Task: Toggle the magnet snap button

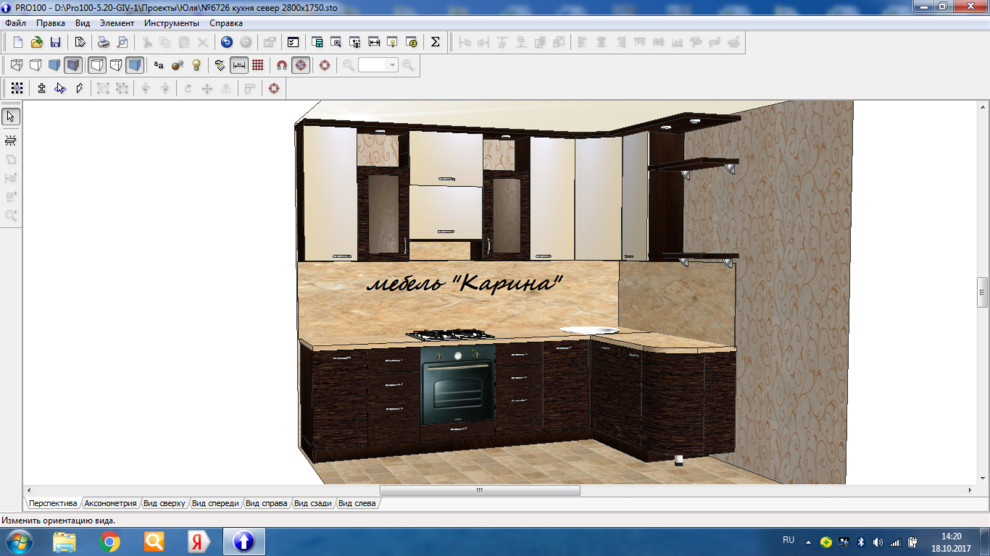Action: pos(282,65)
